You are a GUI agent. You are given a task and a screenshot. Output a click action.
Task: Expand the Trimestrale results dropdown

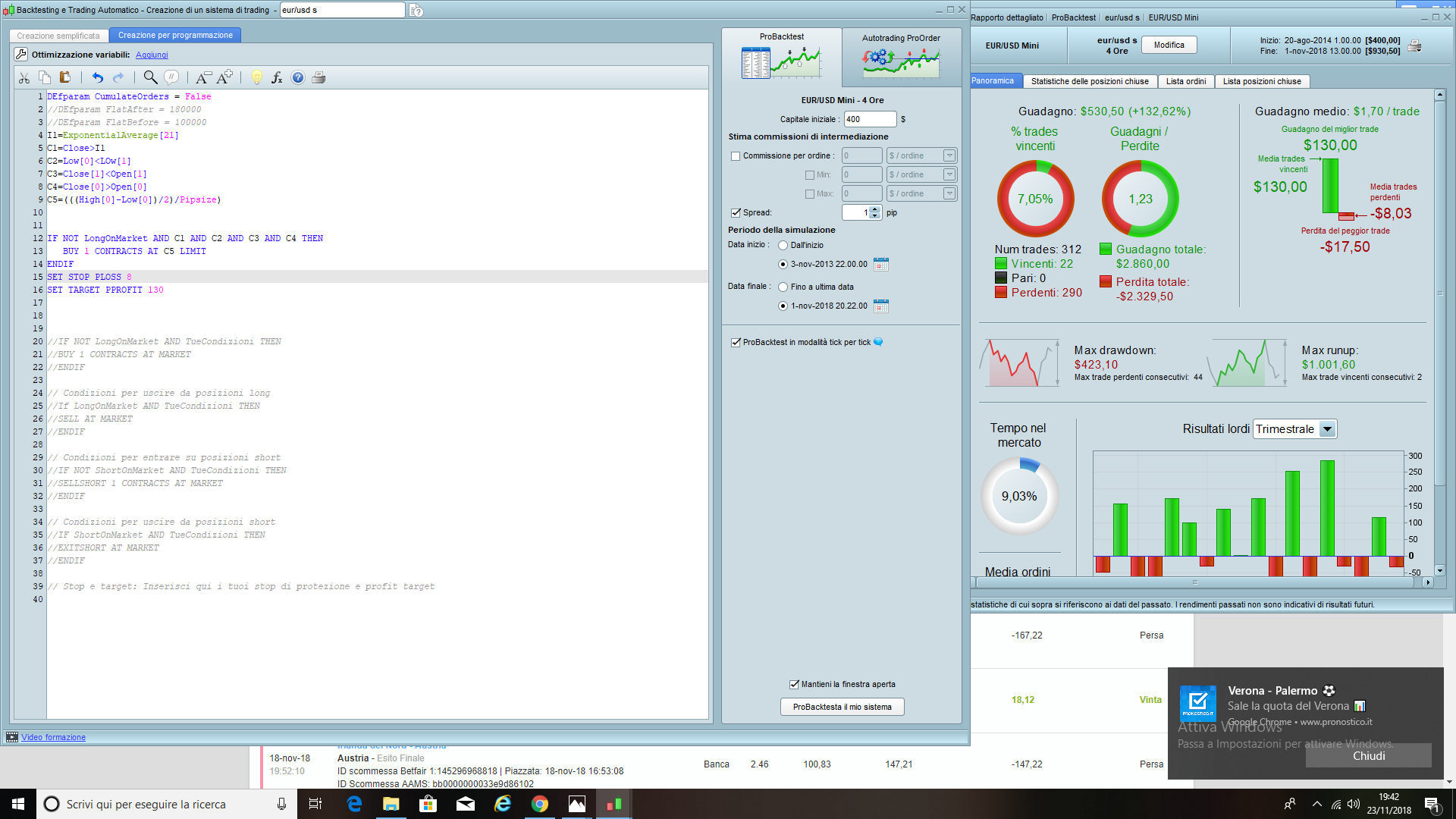[1327, 429]
